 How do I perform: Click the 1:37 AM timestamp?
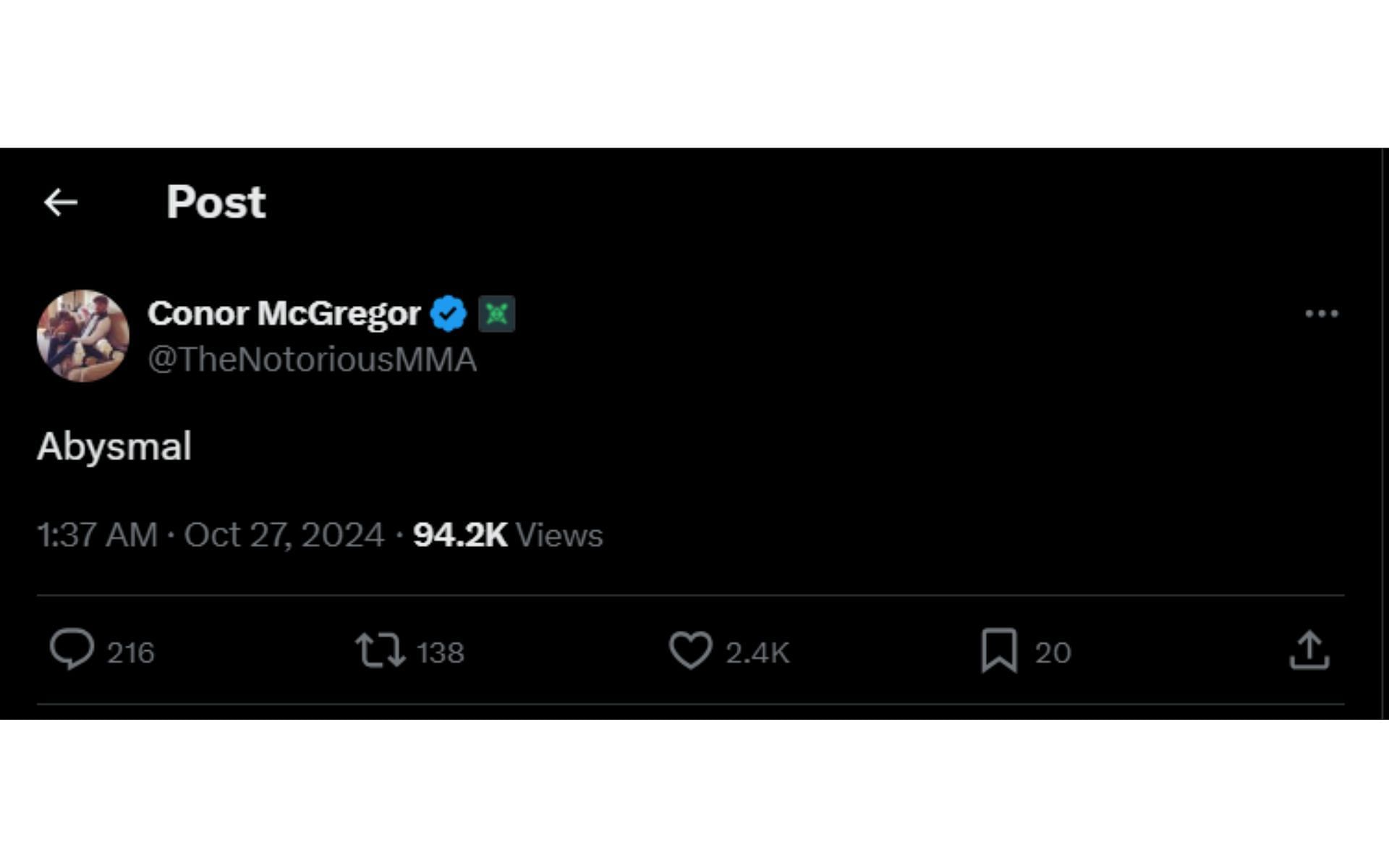(x=97, y=535)
